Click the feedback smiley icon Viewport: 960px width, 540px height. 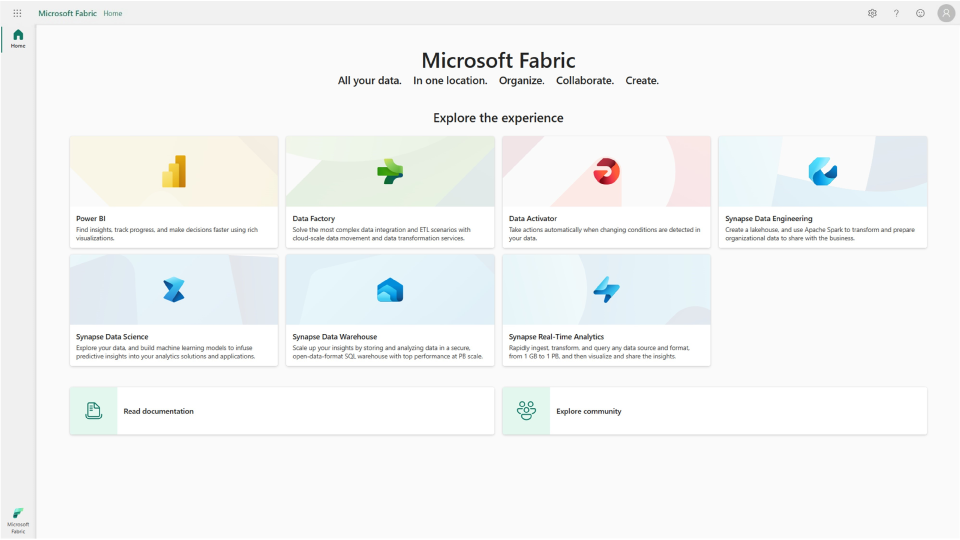click(x=920, y=13)
